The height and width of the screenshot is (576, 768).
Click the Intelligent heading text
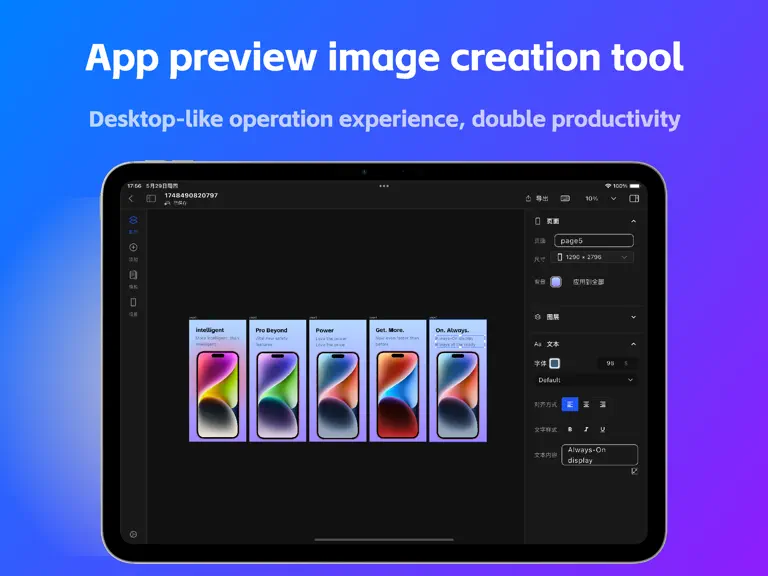[210, 330]
